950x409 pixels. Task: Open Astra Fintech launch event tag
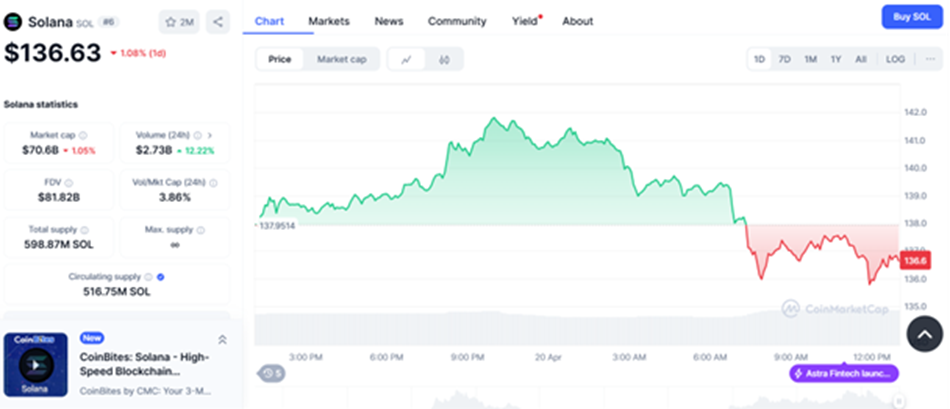pos(844,373)
